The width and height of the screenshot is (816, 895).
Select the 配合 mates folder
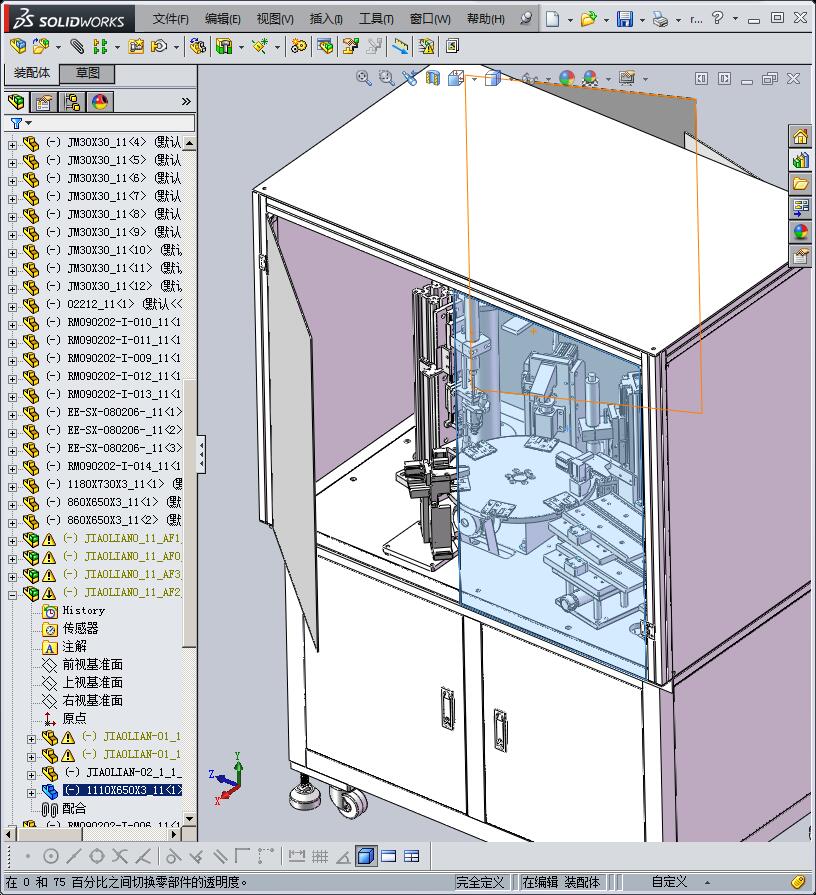74,808
